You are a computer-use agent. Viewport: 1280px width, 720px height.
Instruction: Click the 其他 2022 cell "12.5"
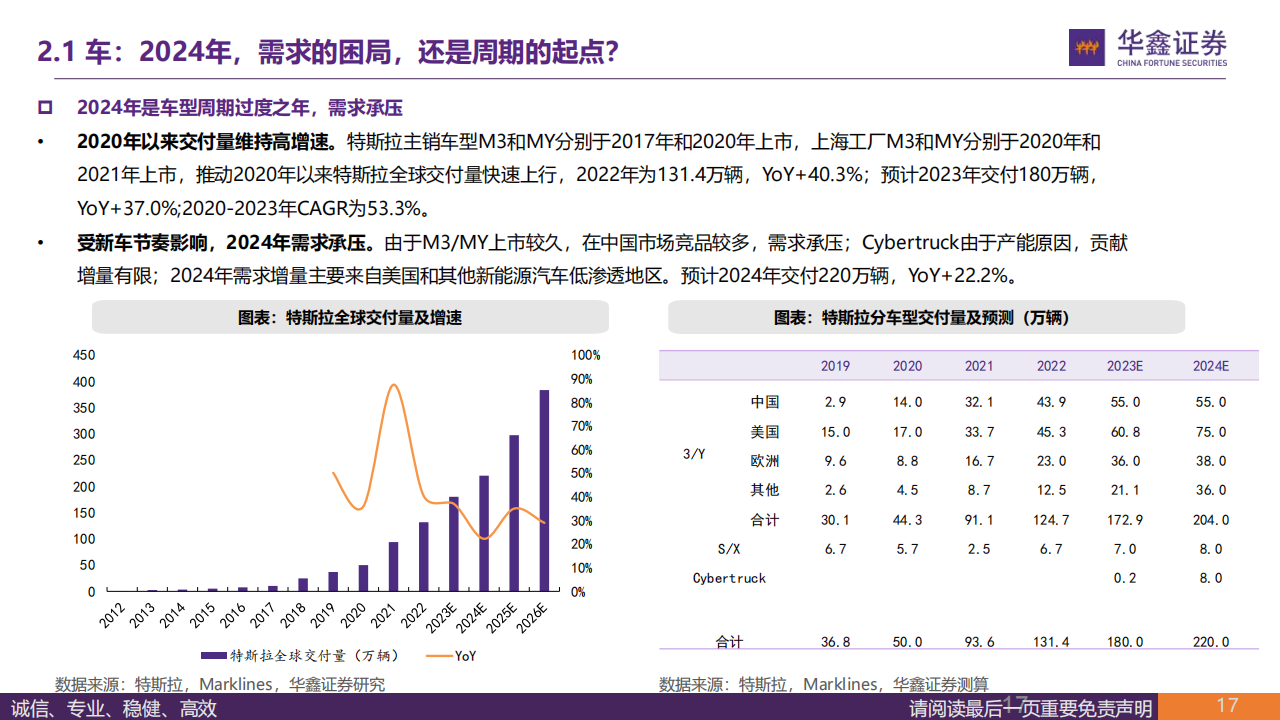(x=1052, y=490)
